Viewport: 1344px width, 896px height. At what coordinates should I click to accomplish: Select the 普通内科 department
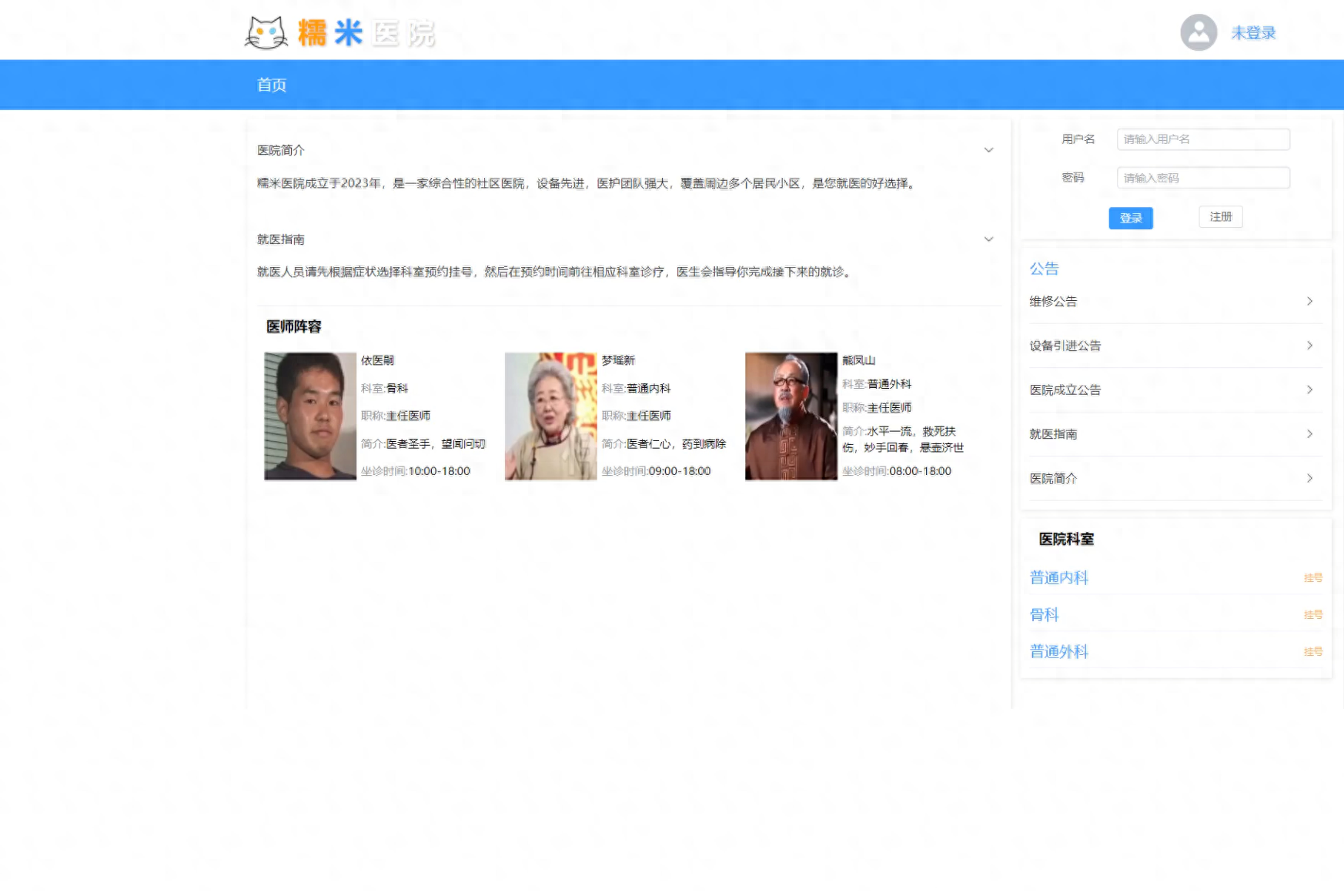pyautogui.click(x=1059, y=577)
